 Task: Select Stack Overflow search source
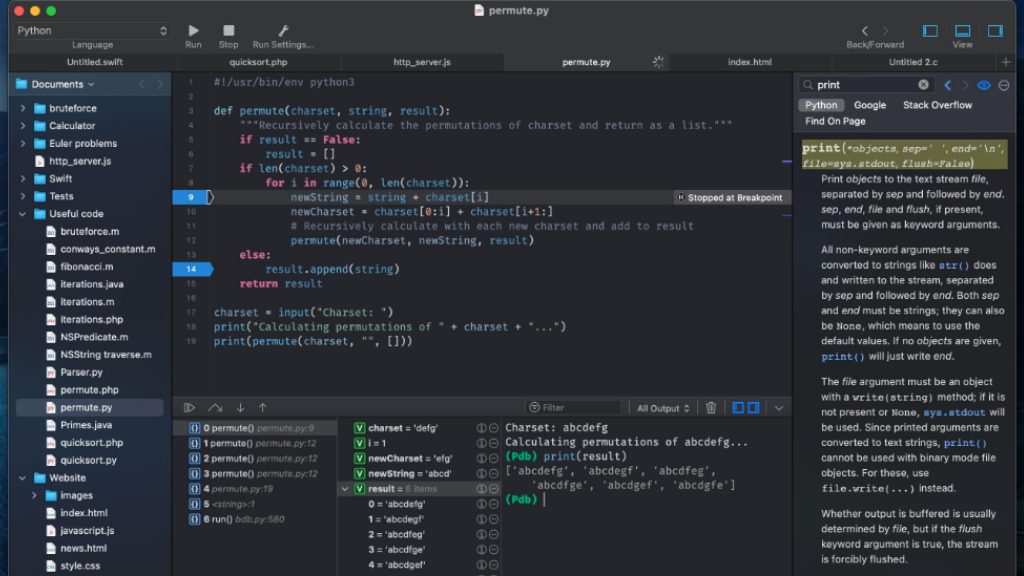click(x=937, y=105)
